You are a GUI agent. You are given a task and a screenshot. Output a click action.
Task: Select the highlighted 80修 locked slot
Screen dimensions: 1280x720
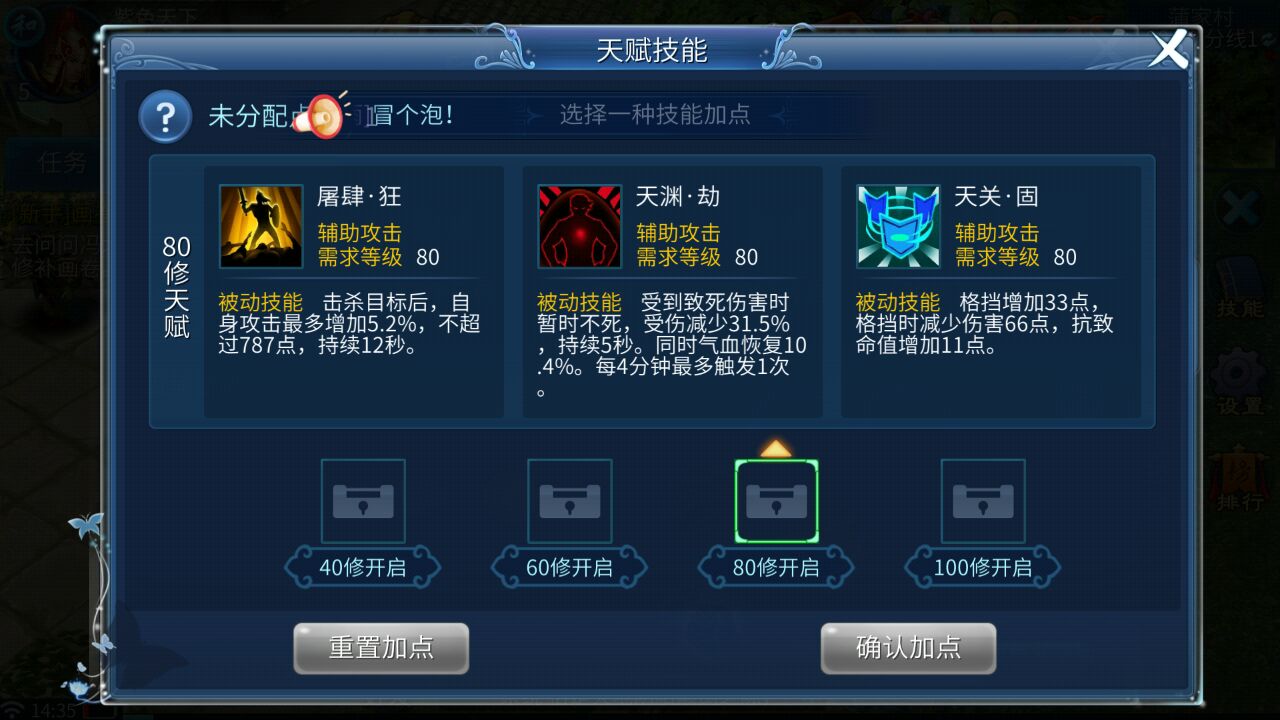pyautogui.click(x=776, y=501)
